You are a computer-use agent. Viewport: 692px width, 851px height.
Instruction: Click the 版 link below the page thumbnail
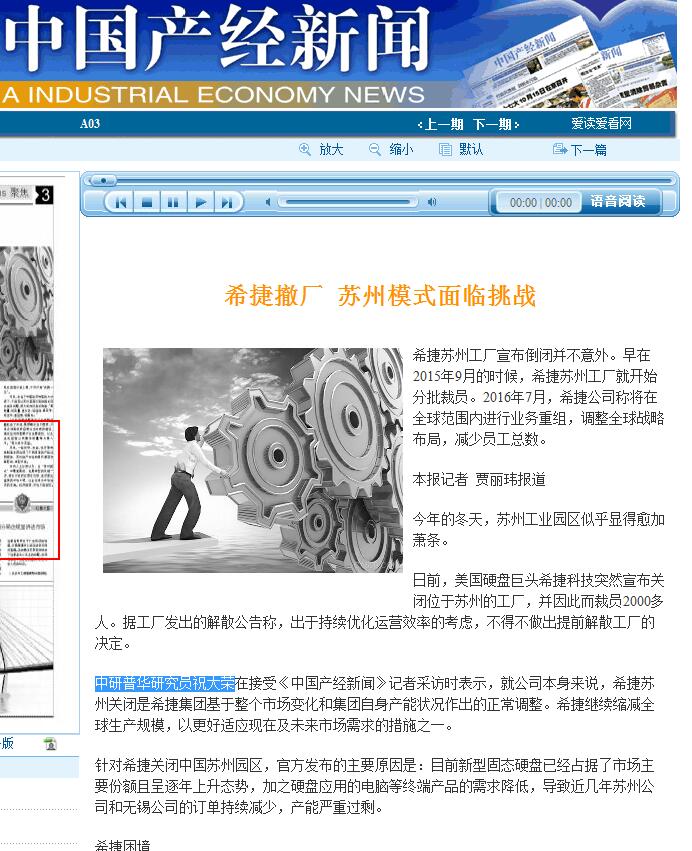point(8,743)
